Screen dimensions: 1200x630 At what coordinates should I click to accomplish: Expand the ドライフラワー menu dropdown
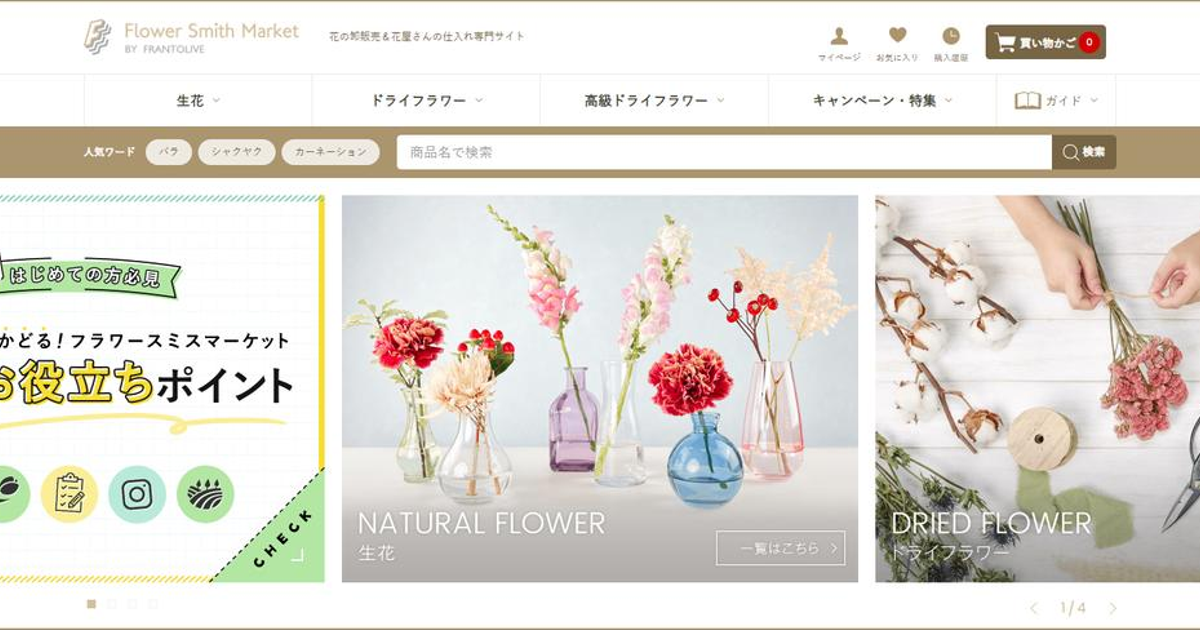click(x=426, y=101)
